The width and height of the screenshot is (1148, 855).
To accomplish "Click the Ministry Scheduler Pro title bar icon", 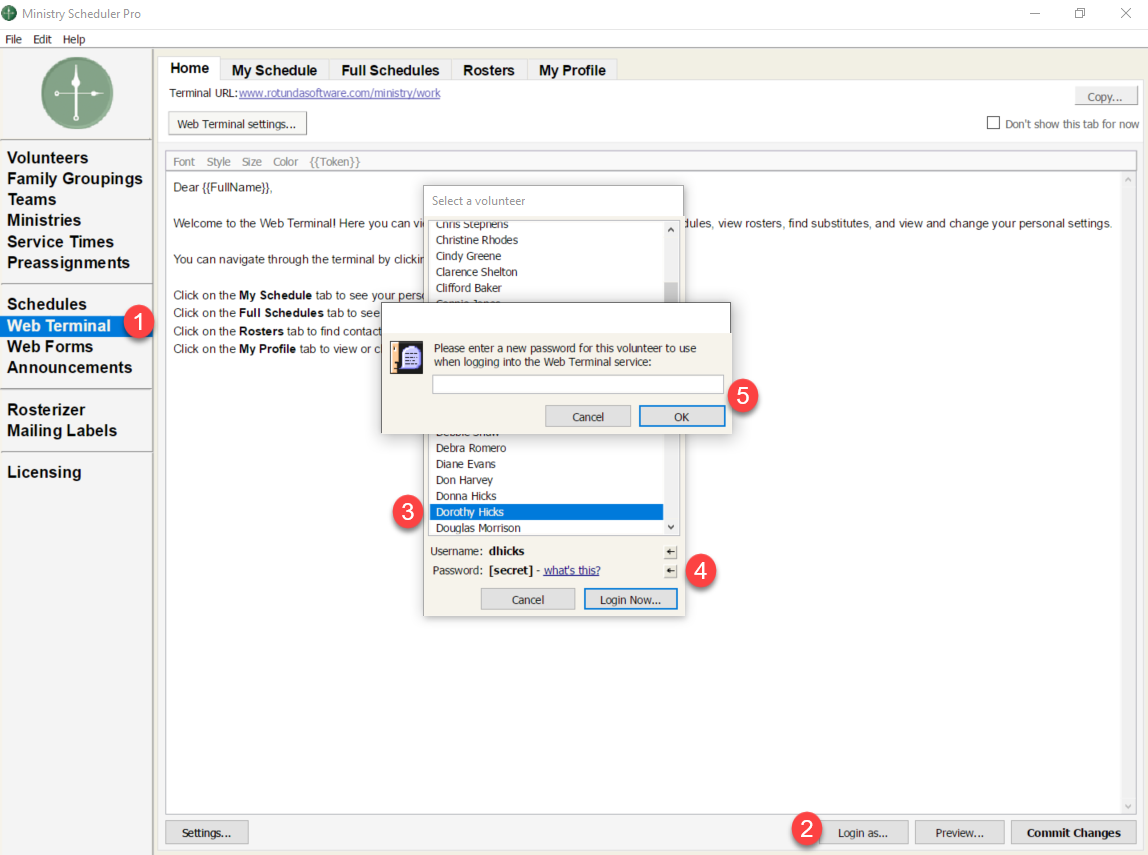I will 10,13.
